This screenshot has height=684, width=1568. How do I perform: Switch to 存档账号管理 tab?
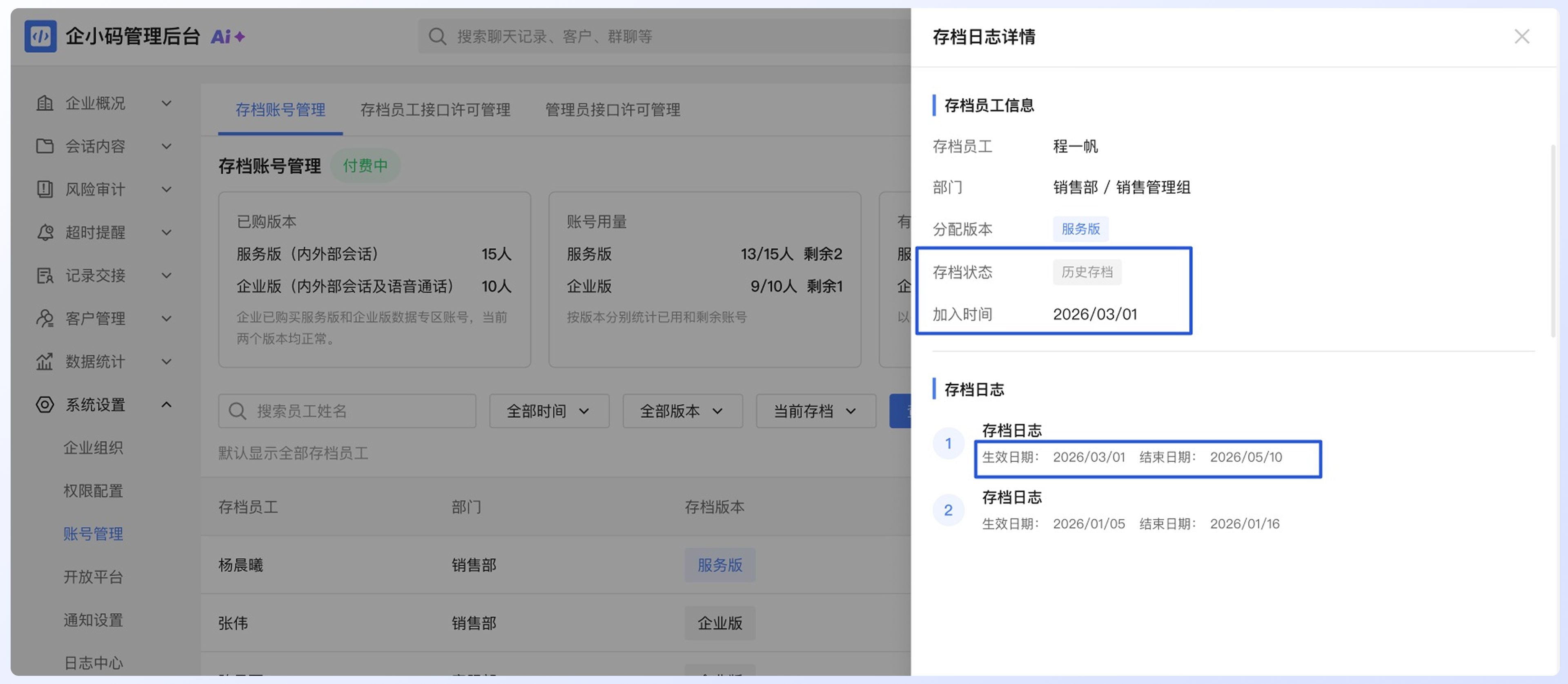(280, 110)
